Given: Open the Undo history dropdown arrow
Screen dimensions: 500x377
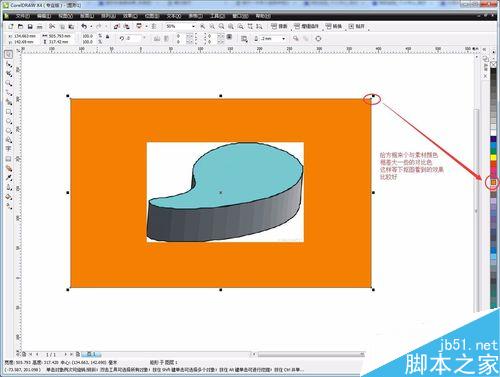Looking at the screenshot, I should 91,26.
